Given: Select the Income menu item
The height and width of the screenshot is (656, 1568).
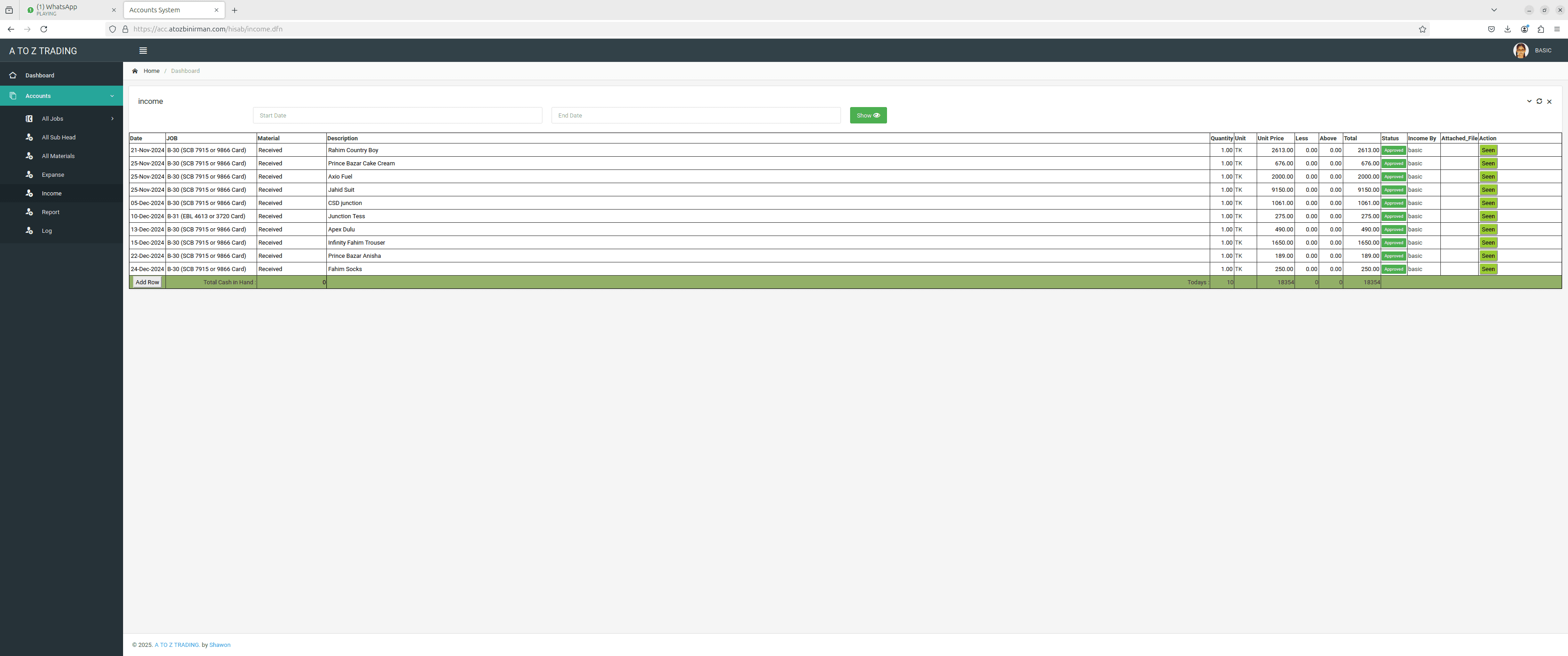Looking at the screenshot, I should click(51, 193).
